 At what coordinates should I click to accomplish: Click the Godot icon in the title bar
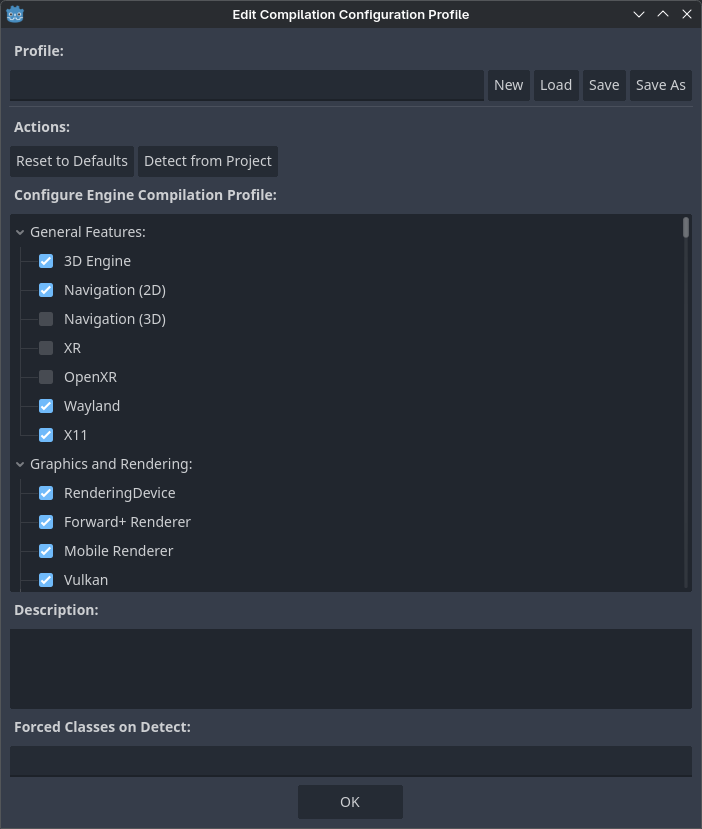16,14
